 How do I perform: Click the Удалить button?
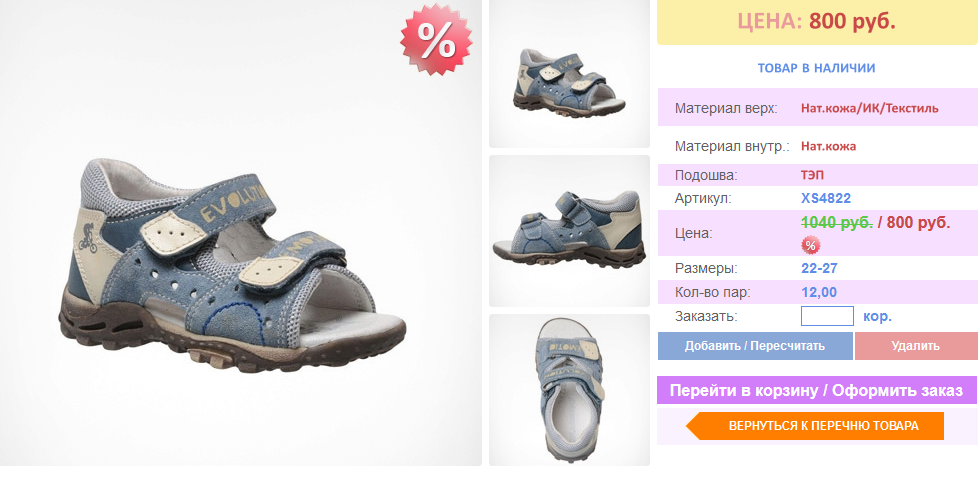[915, 346]
